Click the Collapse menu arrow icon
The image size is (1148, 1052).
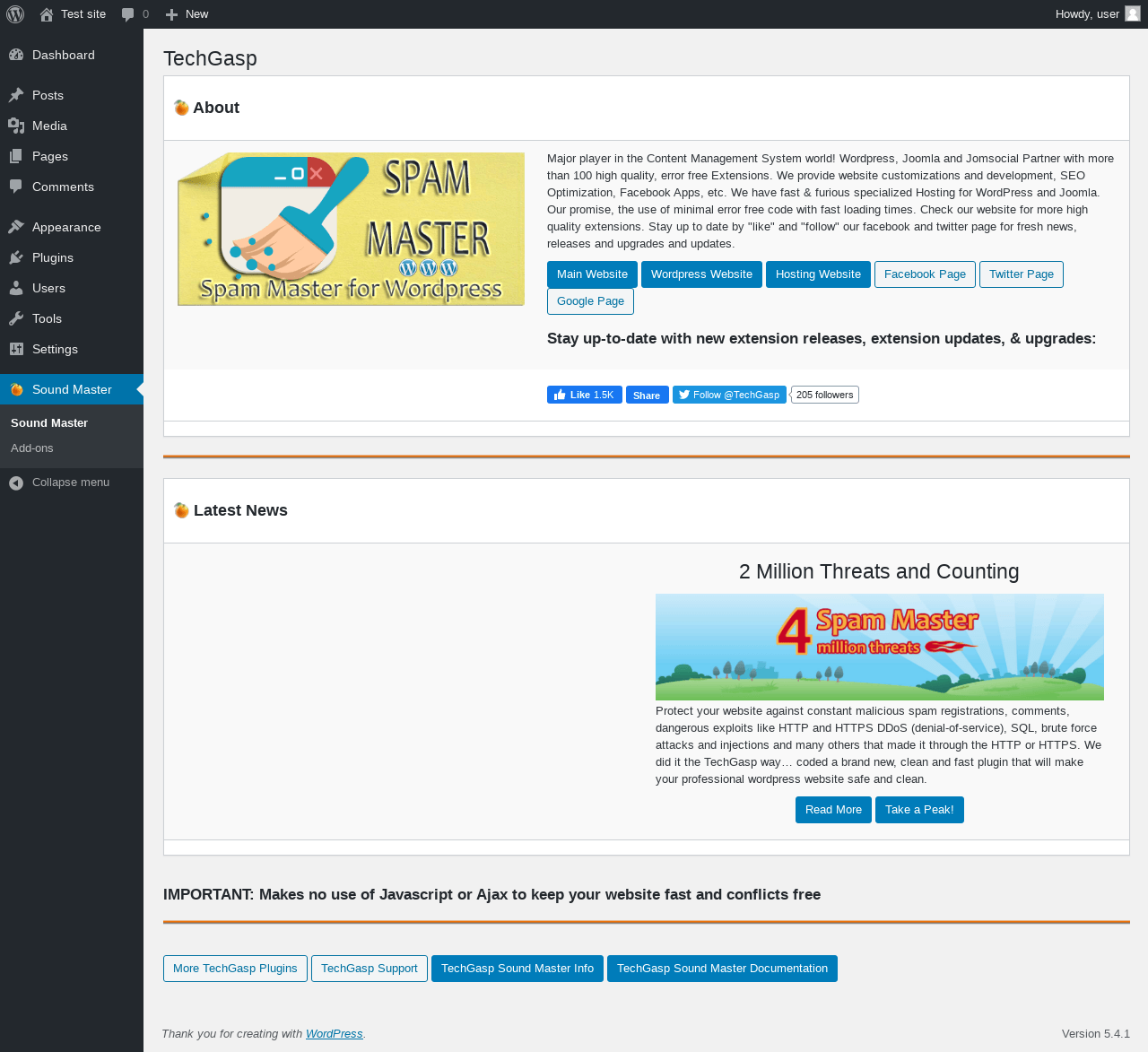[x=16, y=483]
